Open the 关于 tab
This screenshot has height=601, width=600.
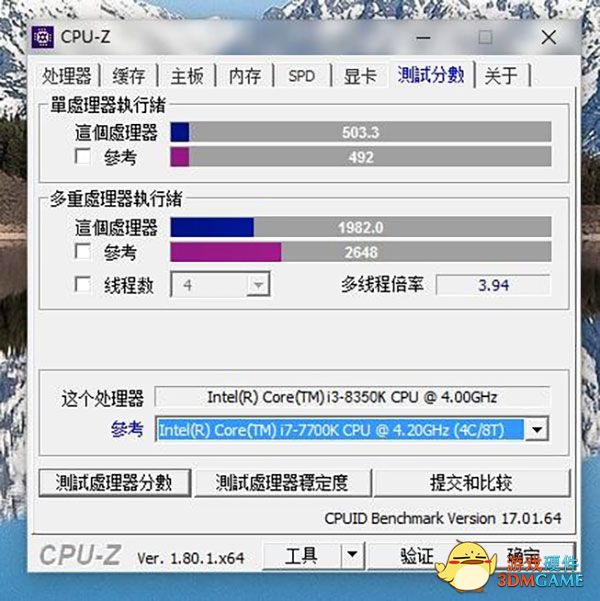click(x=501, y=76)
